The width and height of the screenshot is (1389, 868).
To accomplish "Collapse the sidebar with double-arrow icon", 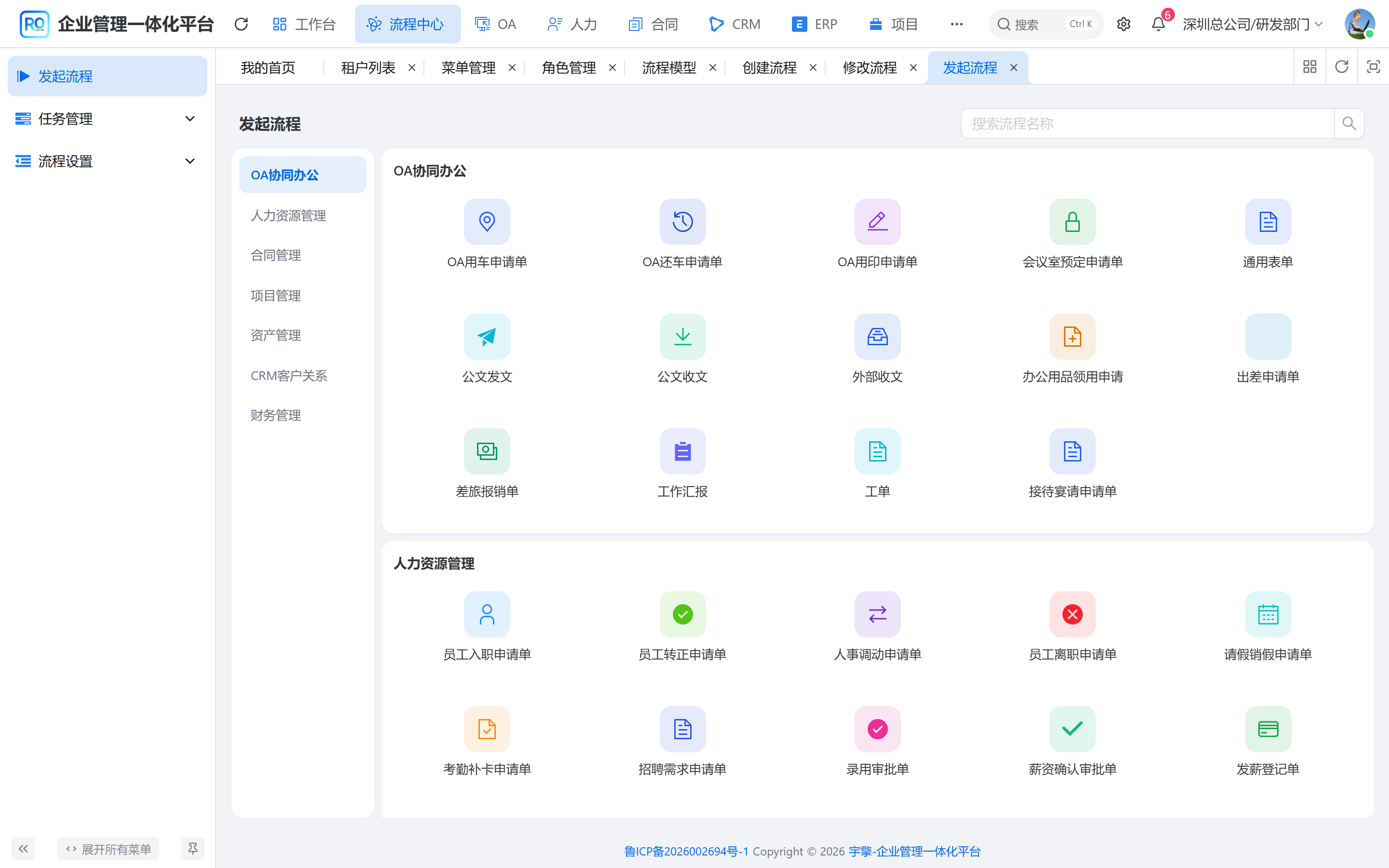I will coord(23,849).
